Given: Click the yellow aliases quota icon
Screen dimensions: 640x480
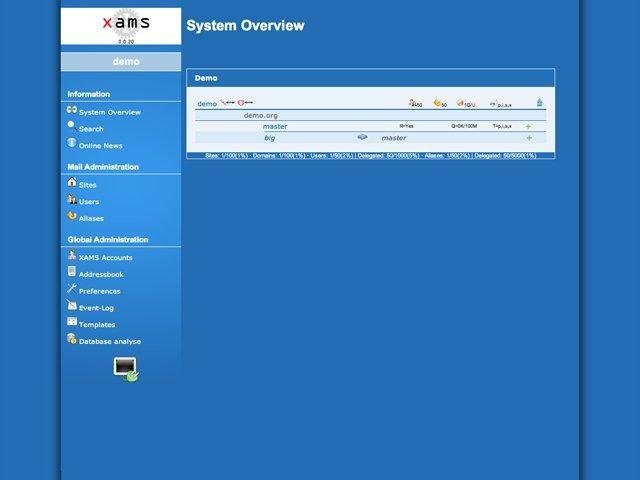Looking at the screenshot, I should pyautogui.click(x=440, y=103).
